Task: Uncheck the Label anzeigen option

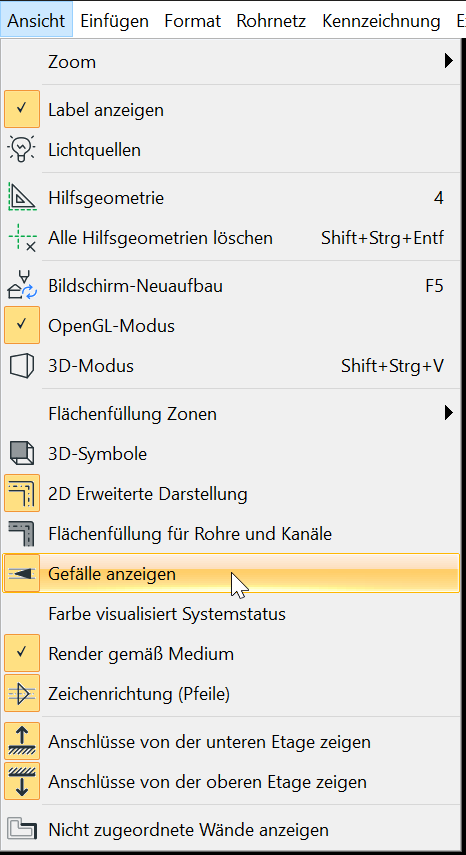Action: click(22, 110)
